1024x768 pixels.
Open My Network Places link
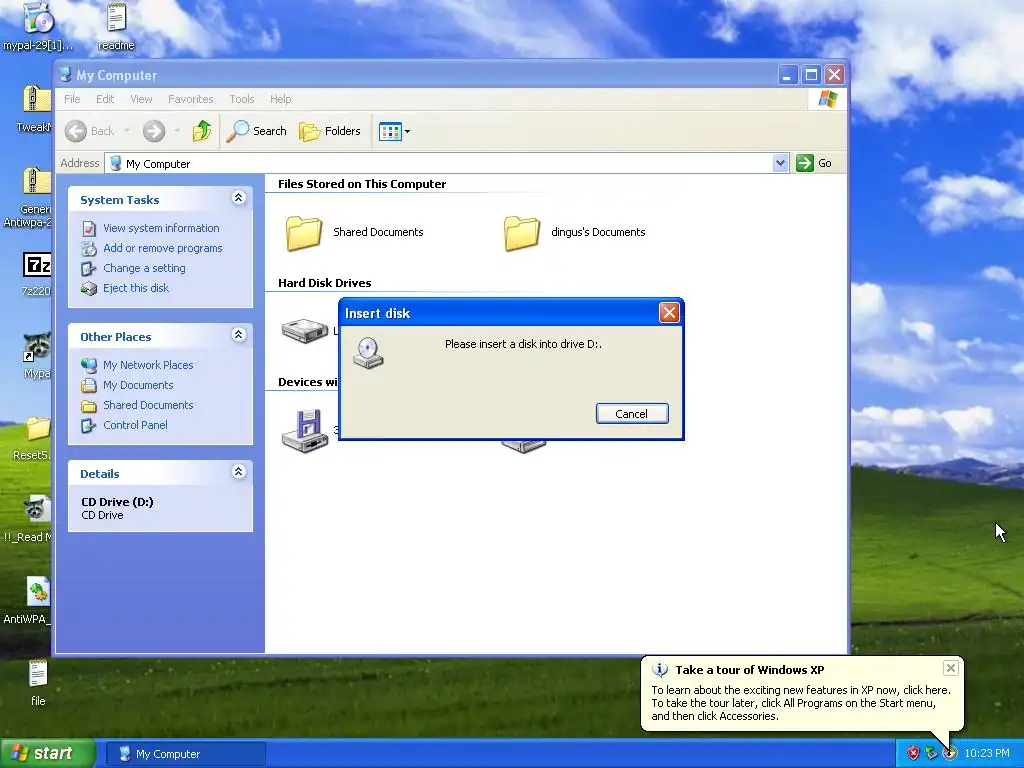click(148, 365)
